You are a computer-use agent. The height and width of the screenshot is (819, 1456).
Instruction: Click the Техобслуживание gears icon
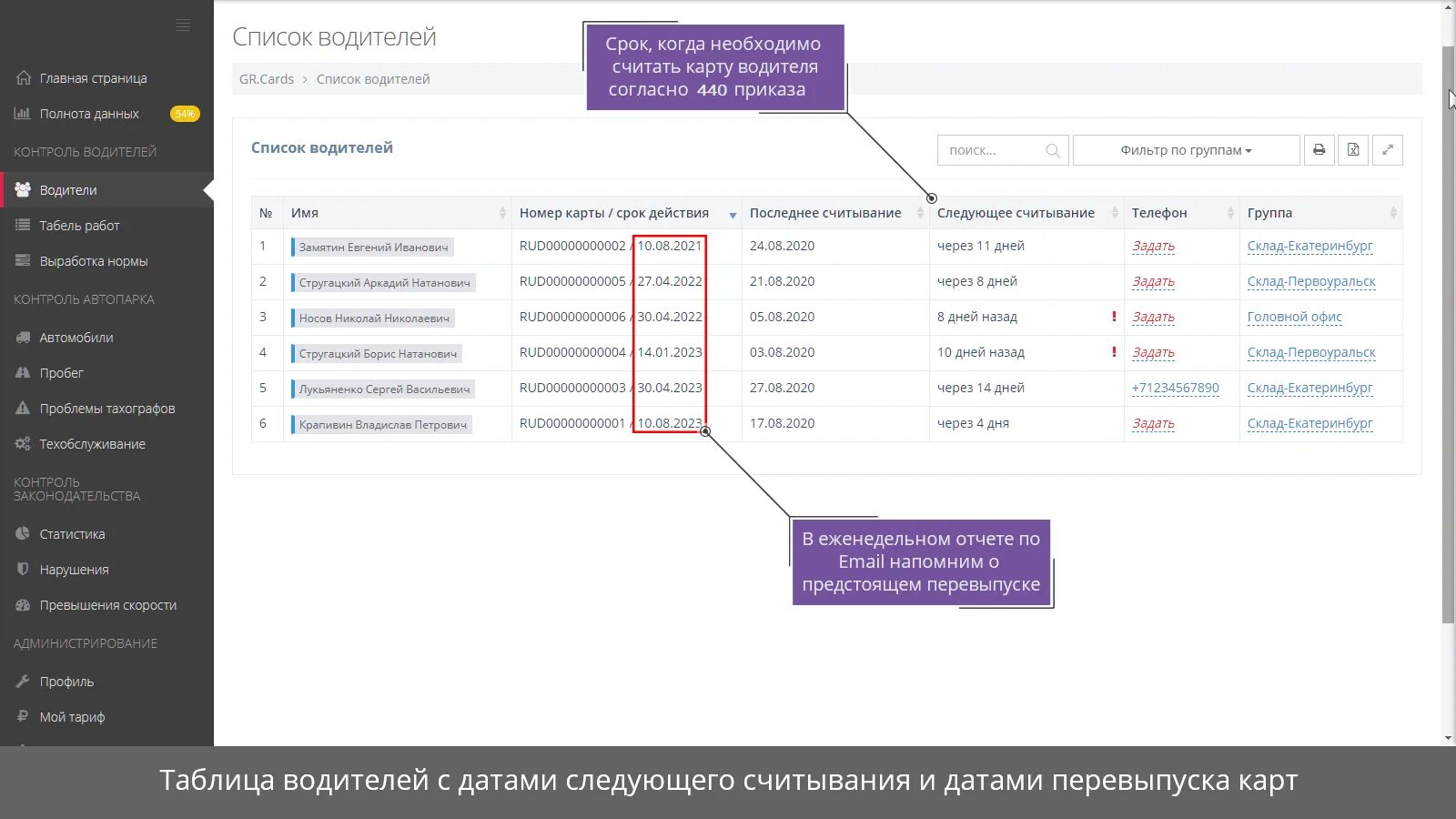(x=22, y=443)
